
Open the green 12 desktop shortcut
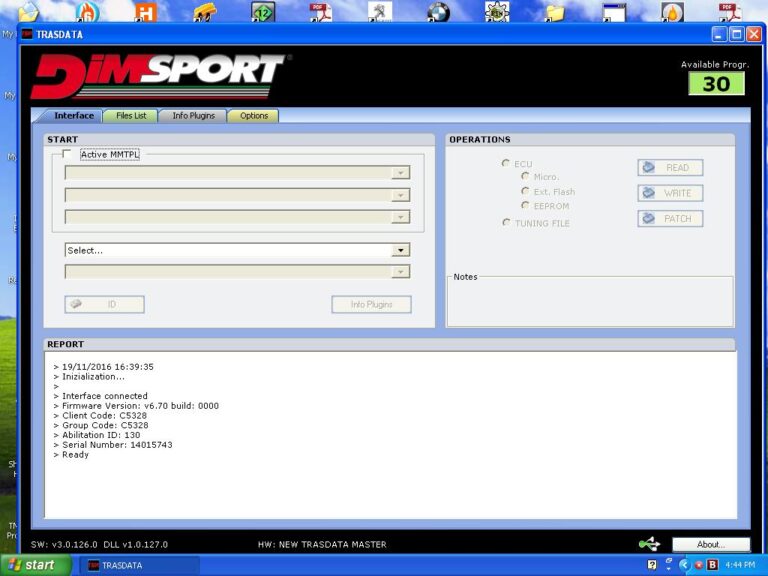click(263, 12)
